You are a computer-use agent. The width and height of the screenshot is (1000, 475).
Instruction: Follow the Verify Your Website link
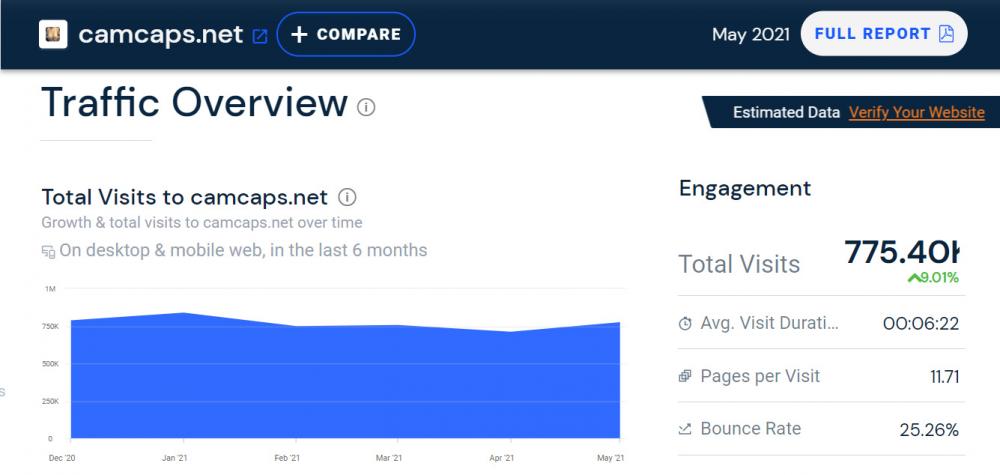click(x=916, y=113)
